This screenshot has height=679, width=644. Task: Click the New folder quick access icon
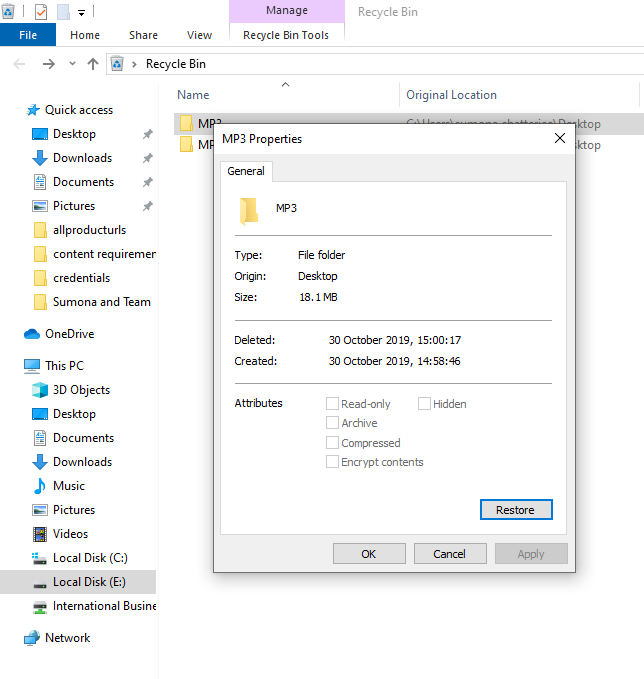pos(63,12)
